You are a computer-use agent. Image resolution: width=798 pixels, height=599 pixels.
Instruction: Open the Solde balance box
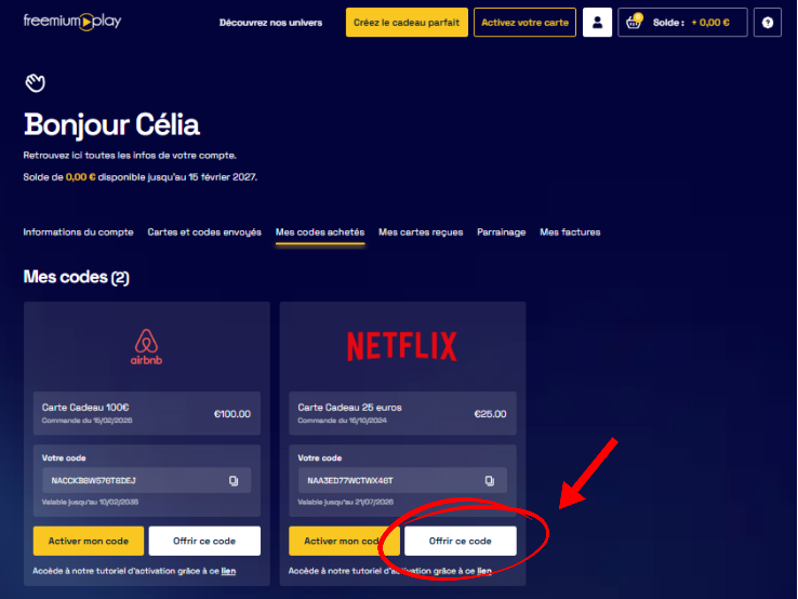[x=682, y=22]
